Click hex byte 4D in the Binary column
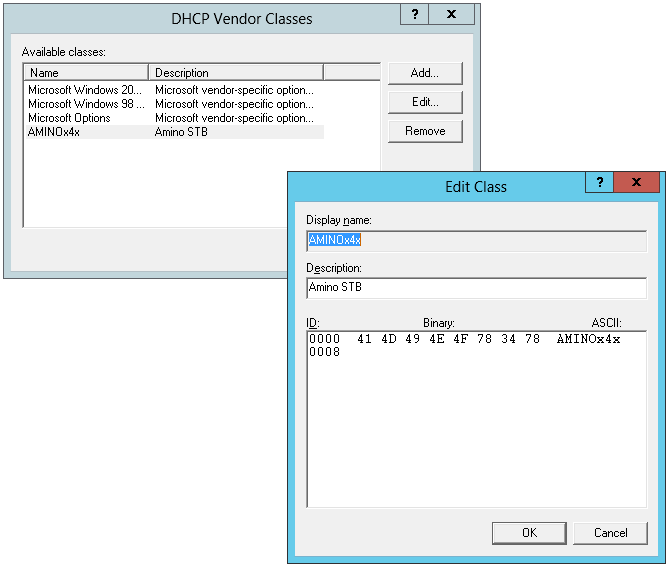The width and height of the screenshot is (666, 568). [x=389, y=339]
